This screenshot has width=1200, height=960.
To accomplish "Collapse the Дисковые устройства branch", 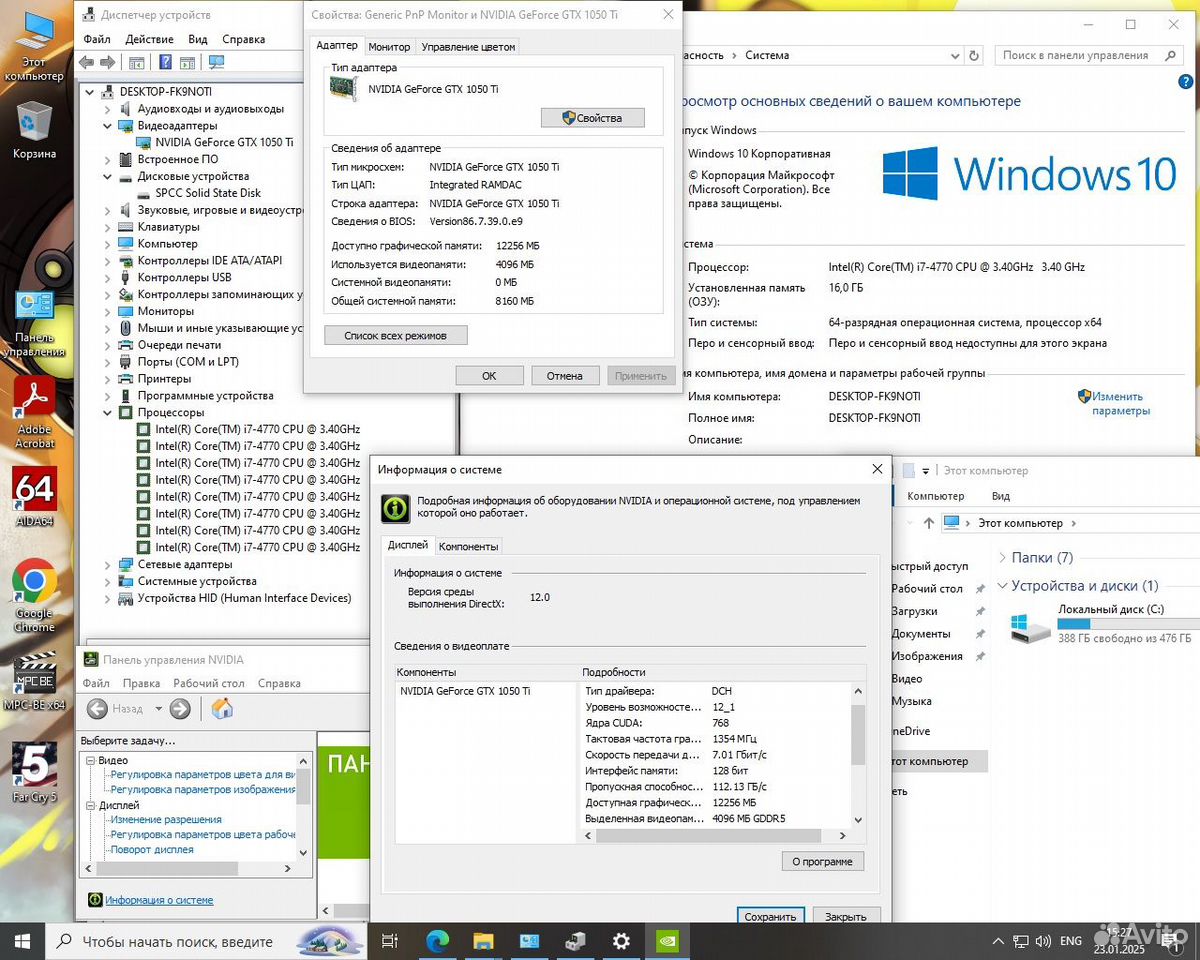I will (109, 176).
